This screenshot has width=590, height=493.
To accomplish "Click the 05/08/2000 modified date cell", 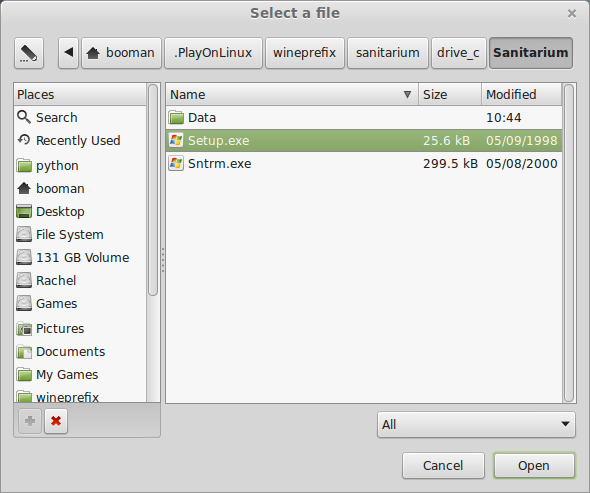I will (522, 164).
